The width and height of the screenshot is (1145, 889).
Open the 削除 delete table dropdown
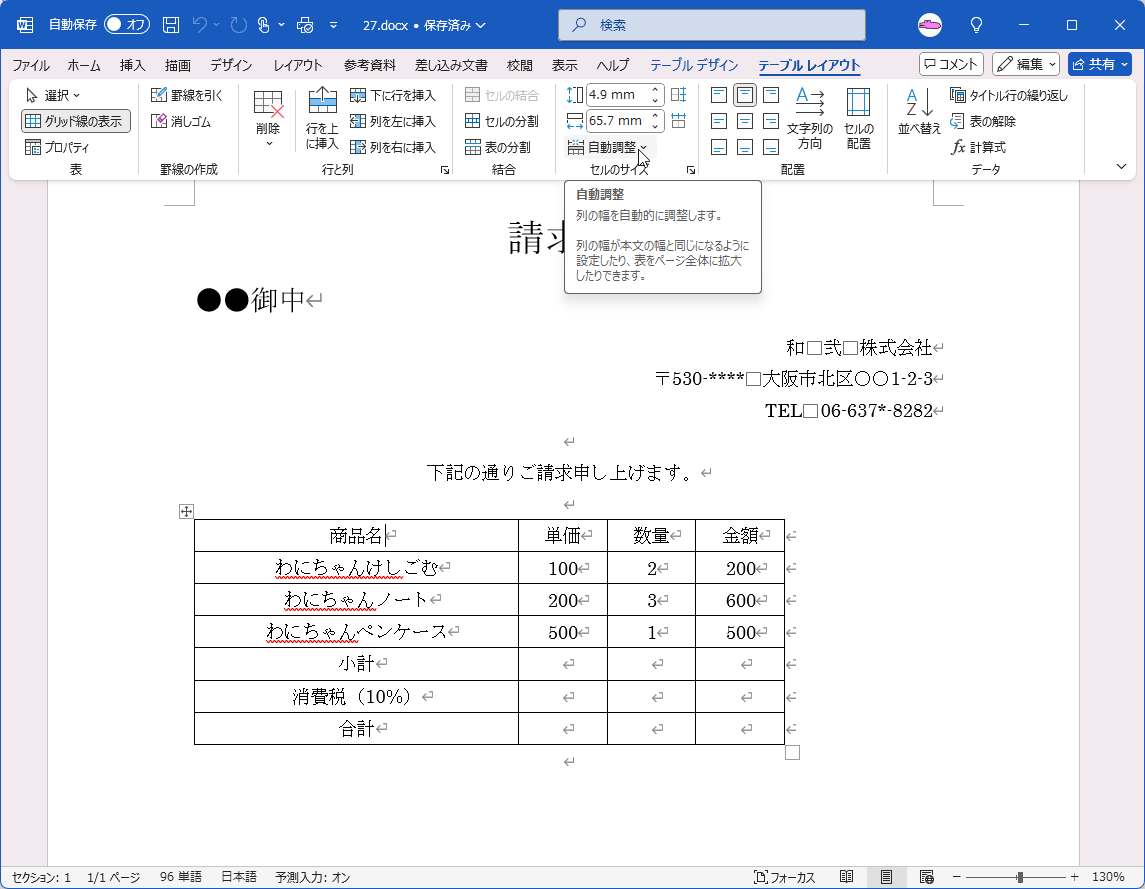click(268, 118)
